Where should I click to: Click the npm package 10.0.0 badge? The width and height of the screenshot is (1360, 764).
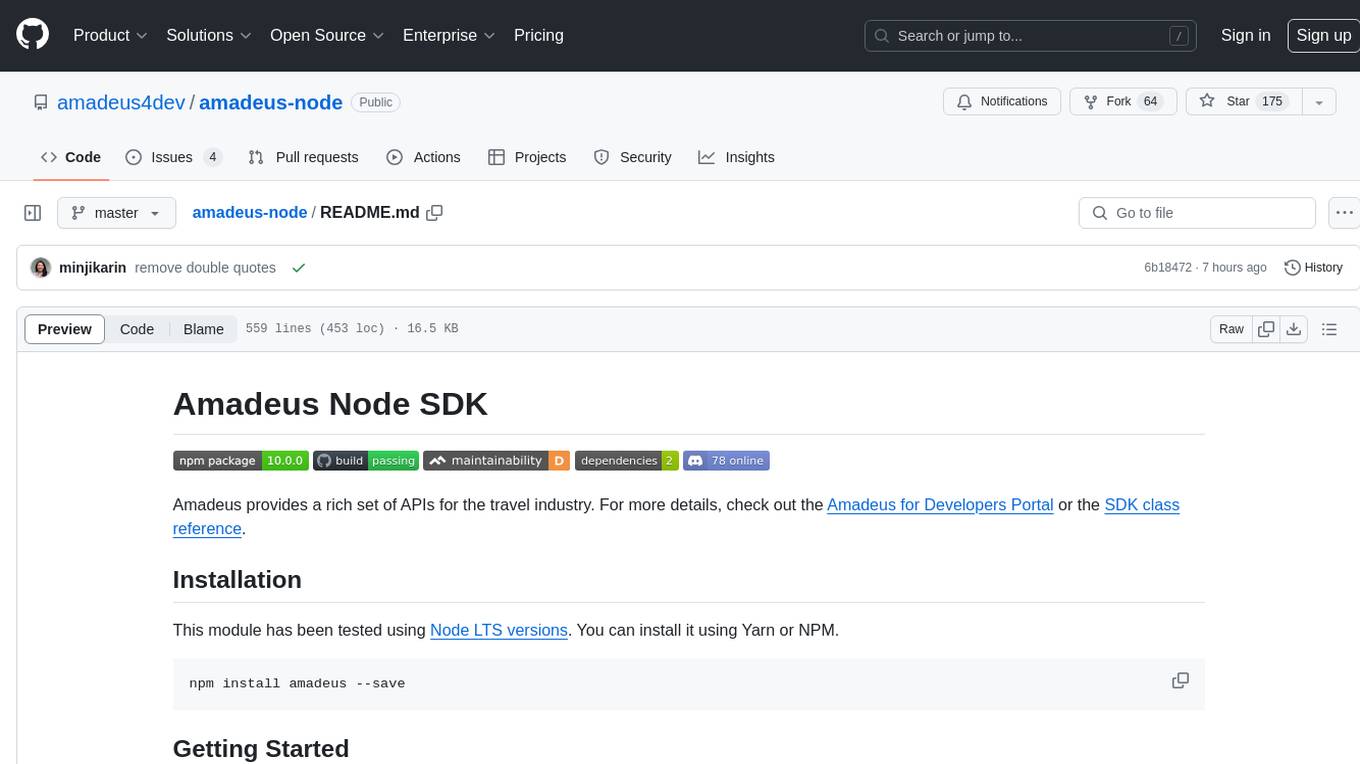point(240,461)
